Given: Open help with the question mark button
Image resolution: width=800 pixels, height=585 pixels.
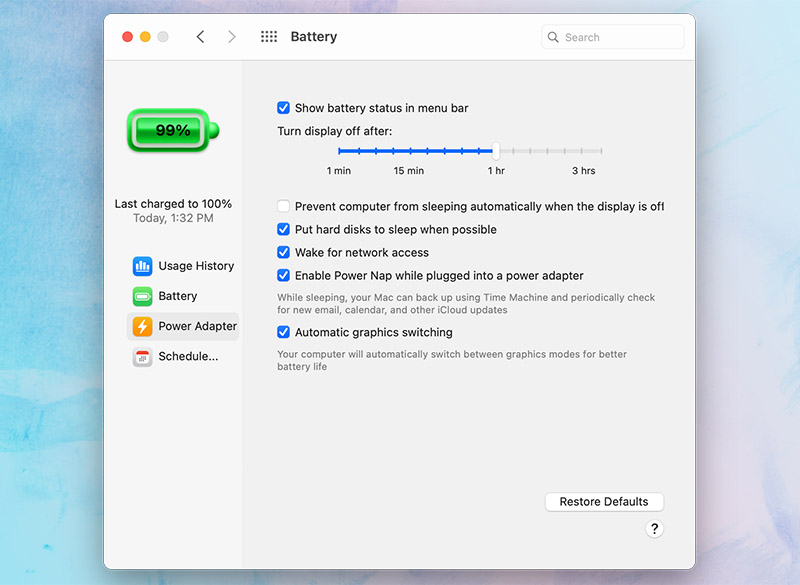Looking at the screenshot, I should pos(654,529).
